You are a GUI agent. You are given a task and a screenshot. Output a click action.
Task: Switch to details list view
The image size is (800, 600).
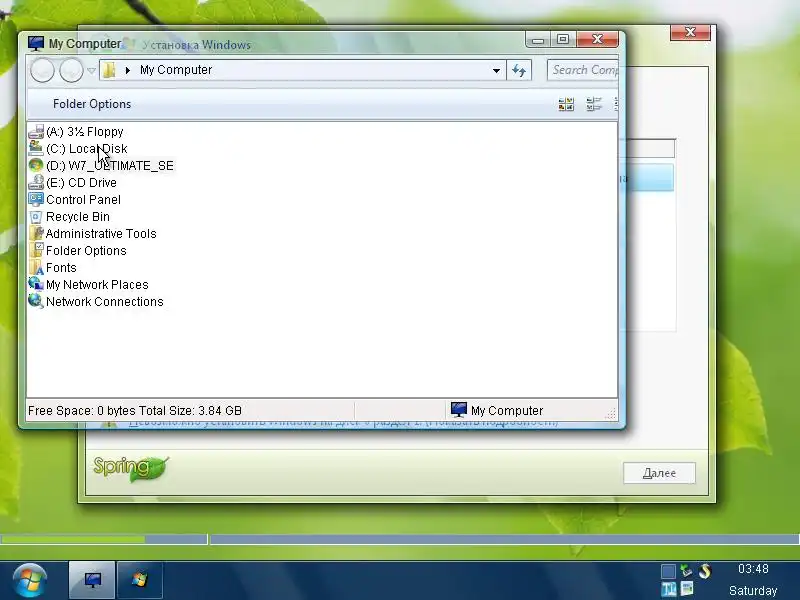point(594,104)
